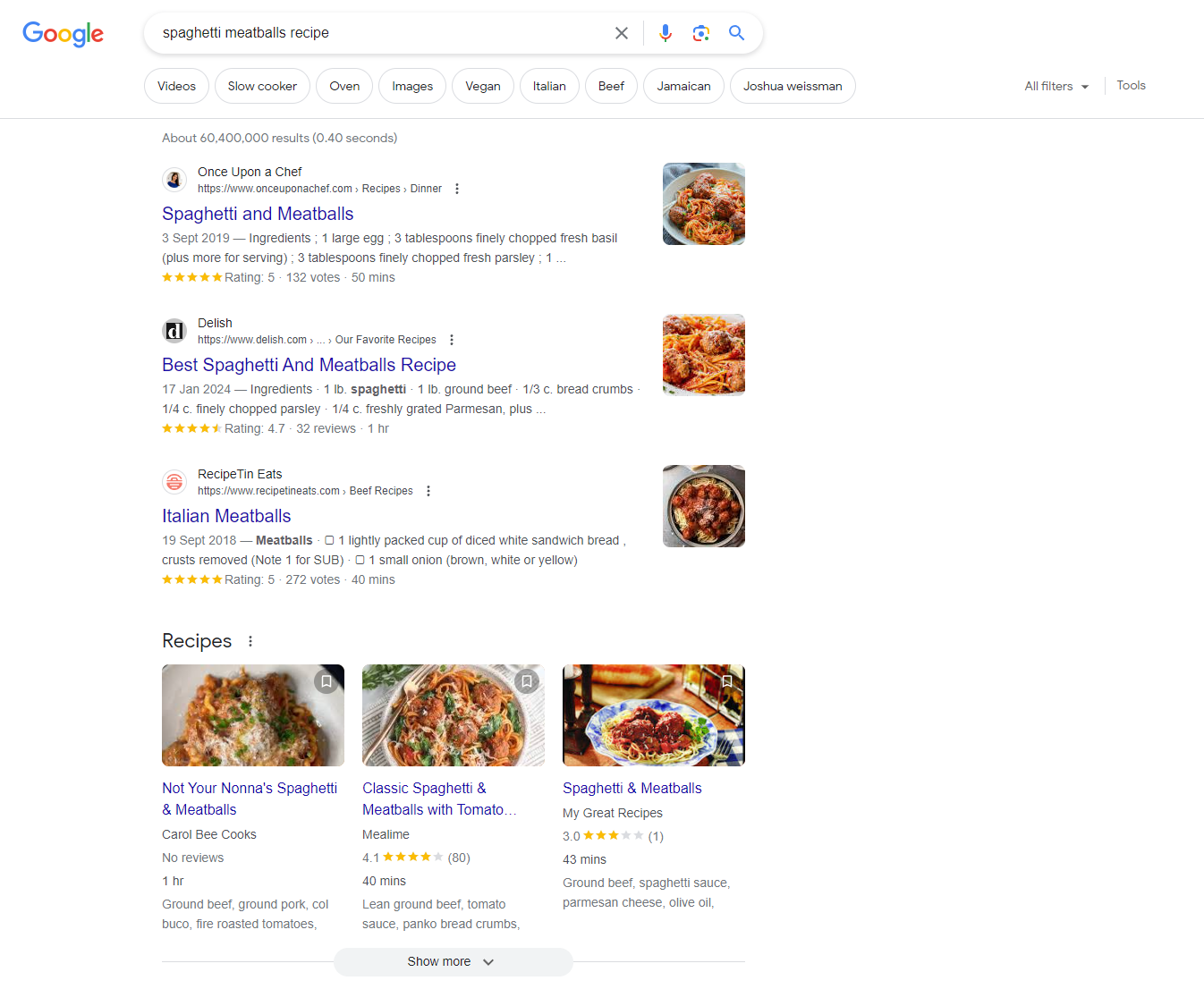Click 'Delish' site name
Viewport: 1204px width, 989px height.
point(215,323)
